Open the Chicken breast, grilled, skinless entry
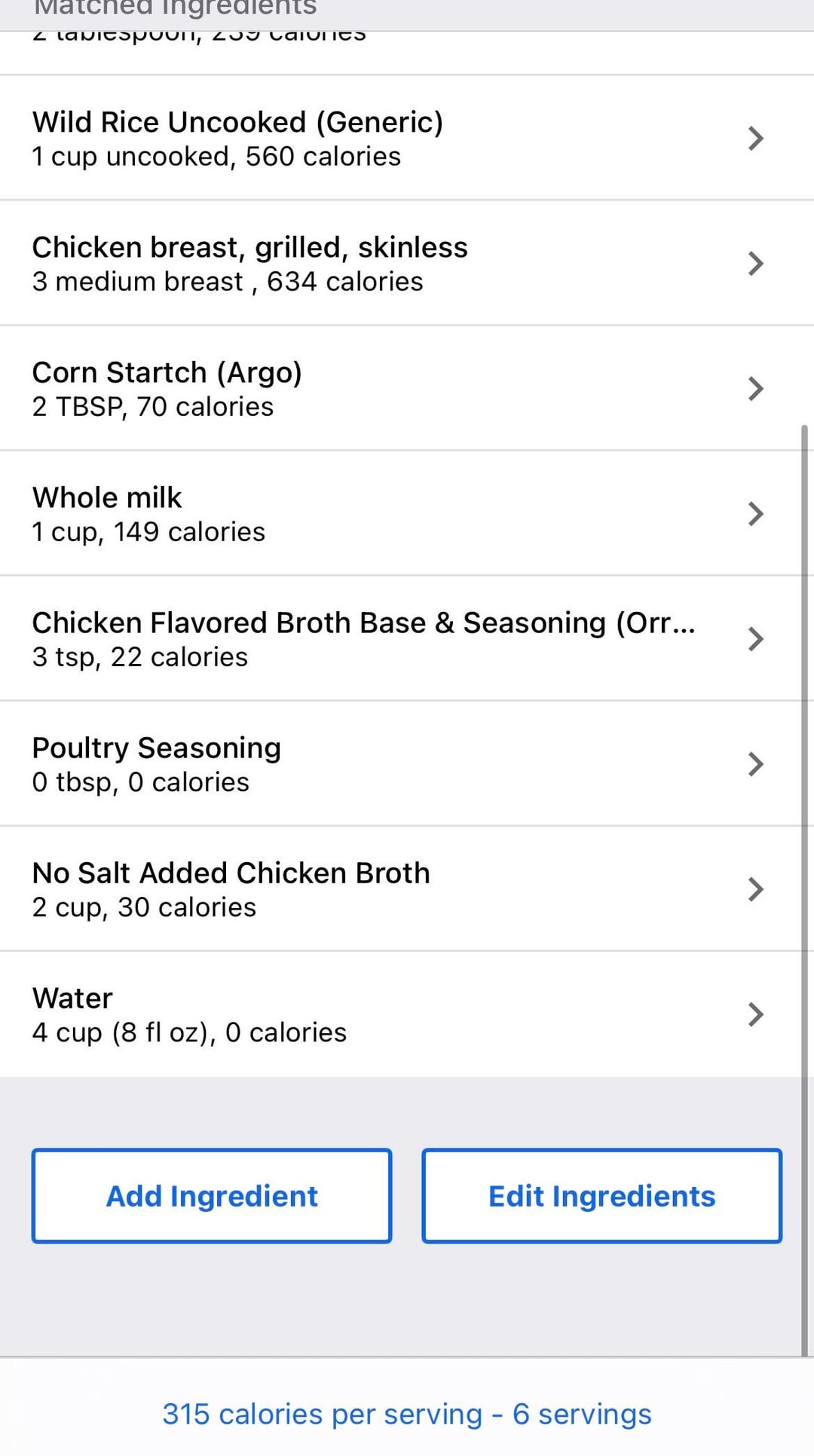Viewport: 814px width, 1456px height. pyautogui.click(x=249, y=264)
